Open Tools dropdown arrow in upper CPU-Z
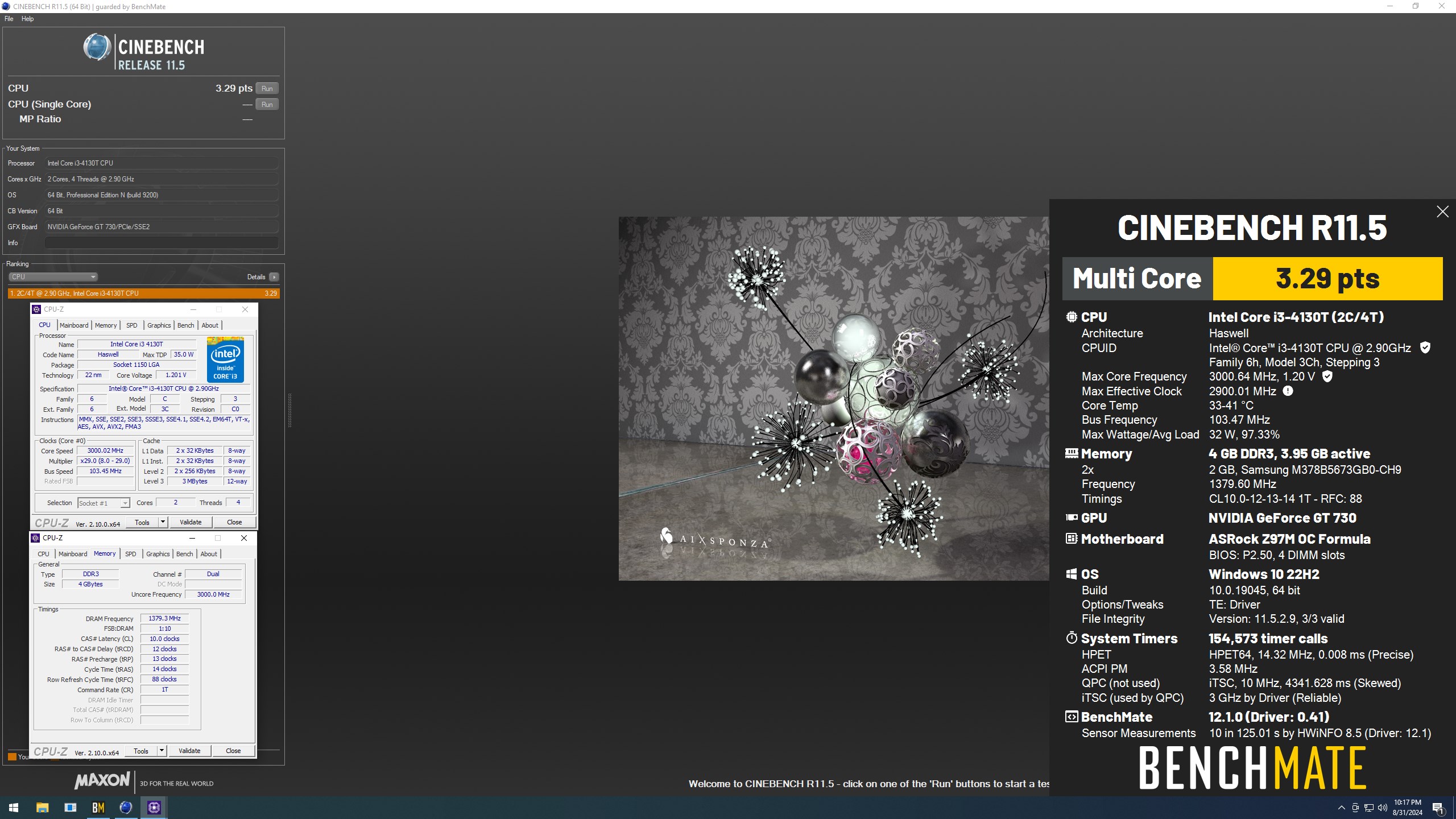Viewport: 1456px width, 819px height. tap(163, 522)
